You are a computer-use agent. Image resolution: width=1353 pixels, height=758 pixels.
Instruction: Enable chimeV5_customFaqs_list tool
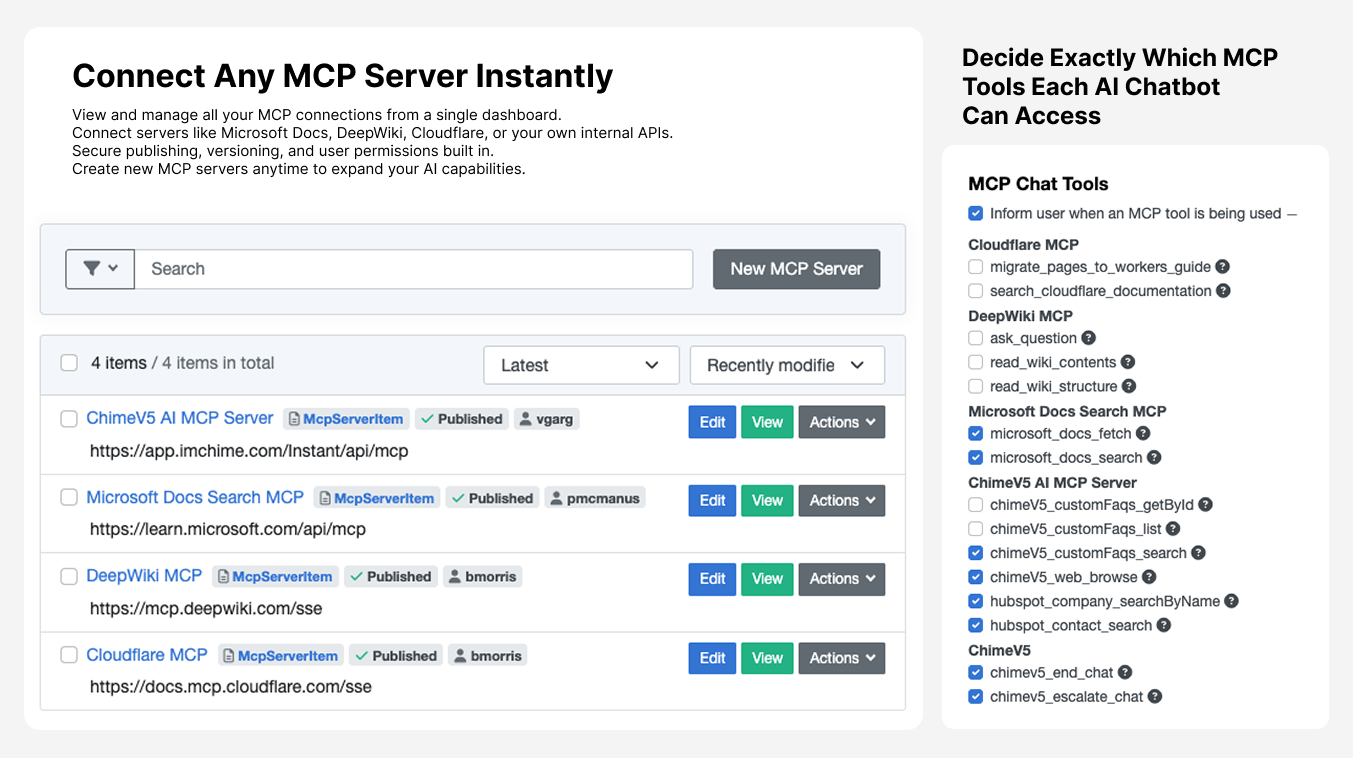[976, 529]
